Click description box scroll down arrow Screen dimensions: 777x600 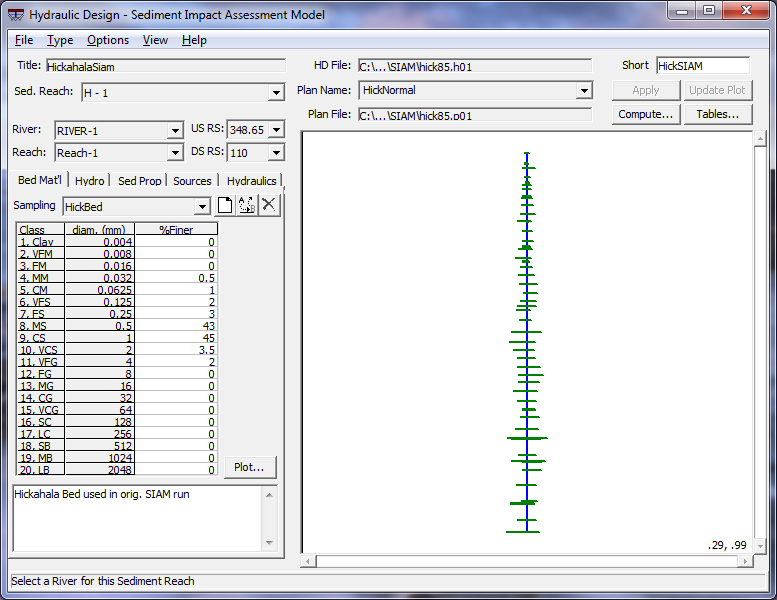269,543
